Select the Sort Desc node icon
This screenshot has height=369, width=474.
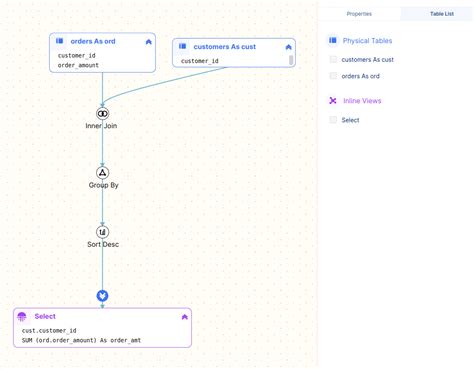(x=102, y=232)
